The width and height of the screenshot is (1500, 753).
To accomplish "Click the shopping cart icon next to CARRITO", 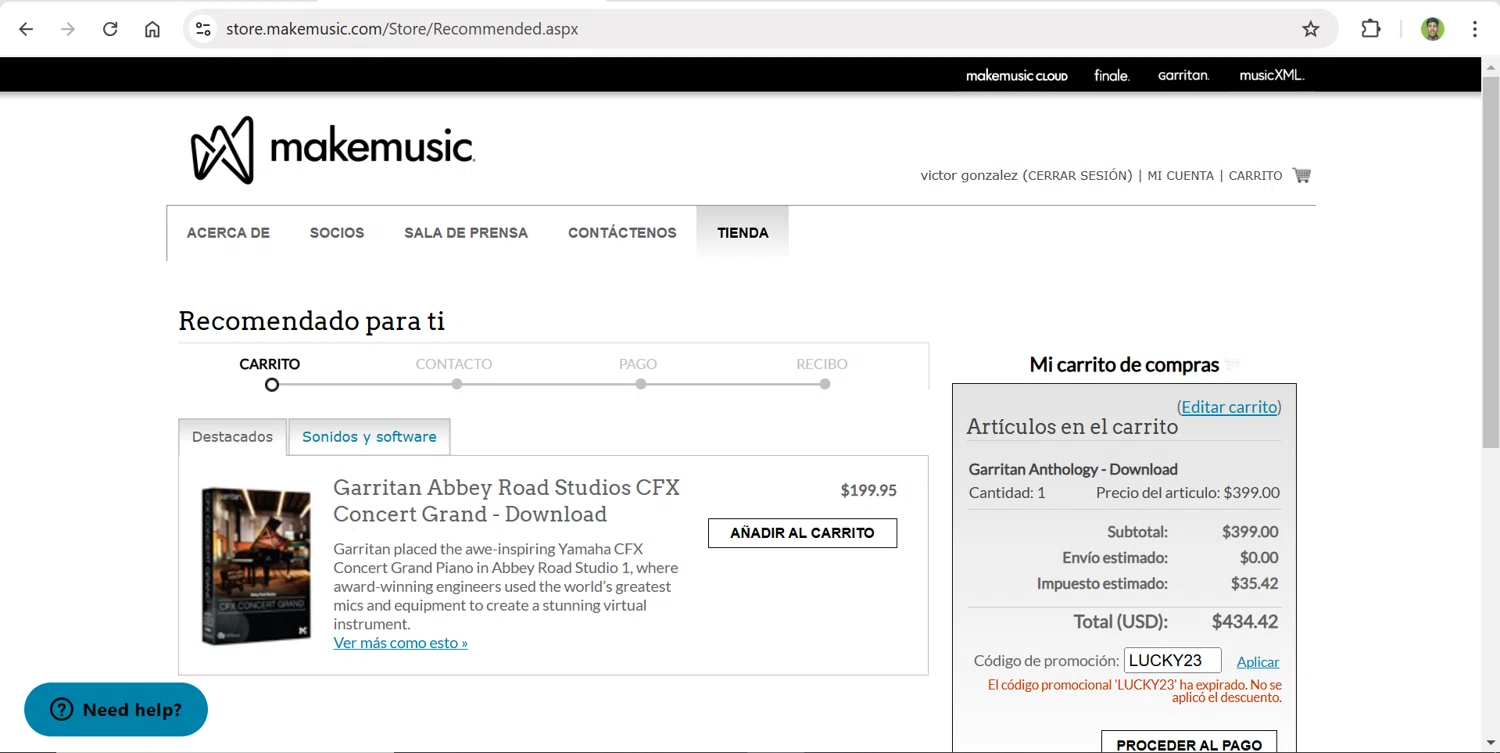I will pos(1301,175).
